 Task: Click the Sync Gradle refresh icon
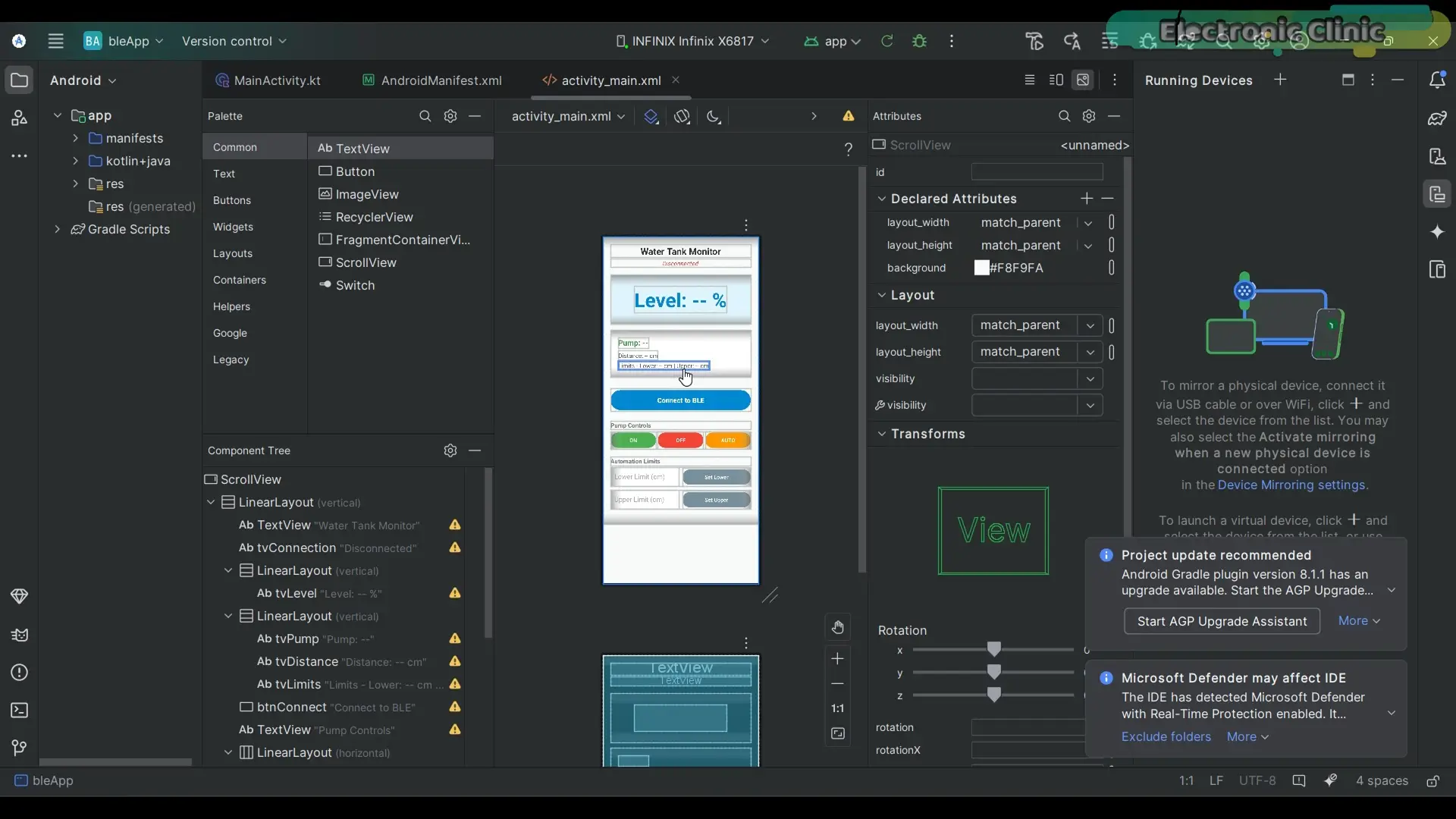pyautogui.click(x=886, y=41)
